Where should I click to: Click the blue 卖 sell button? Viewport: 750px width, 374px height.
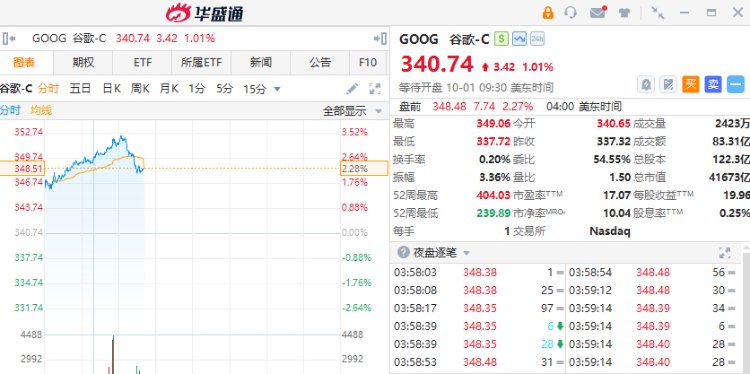point(713,85)
